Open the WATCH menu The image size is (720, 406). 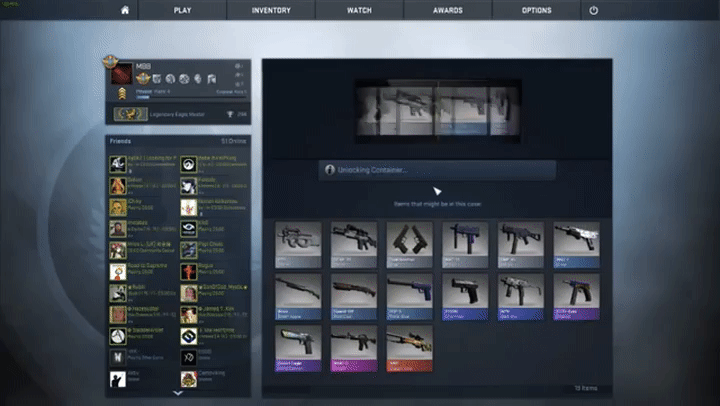click(x=359, y=10)
